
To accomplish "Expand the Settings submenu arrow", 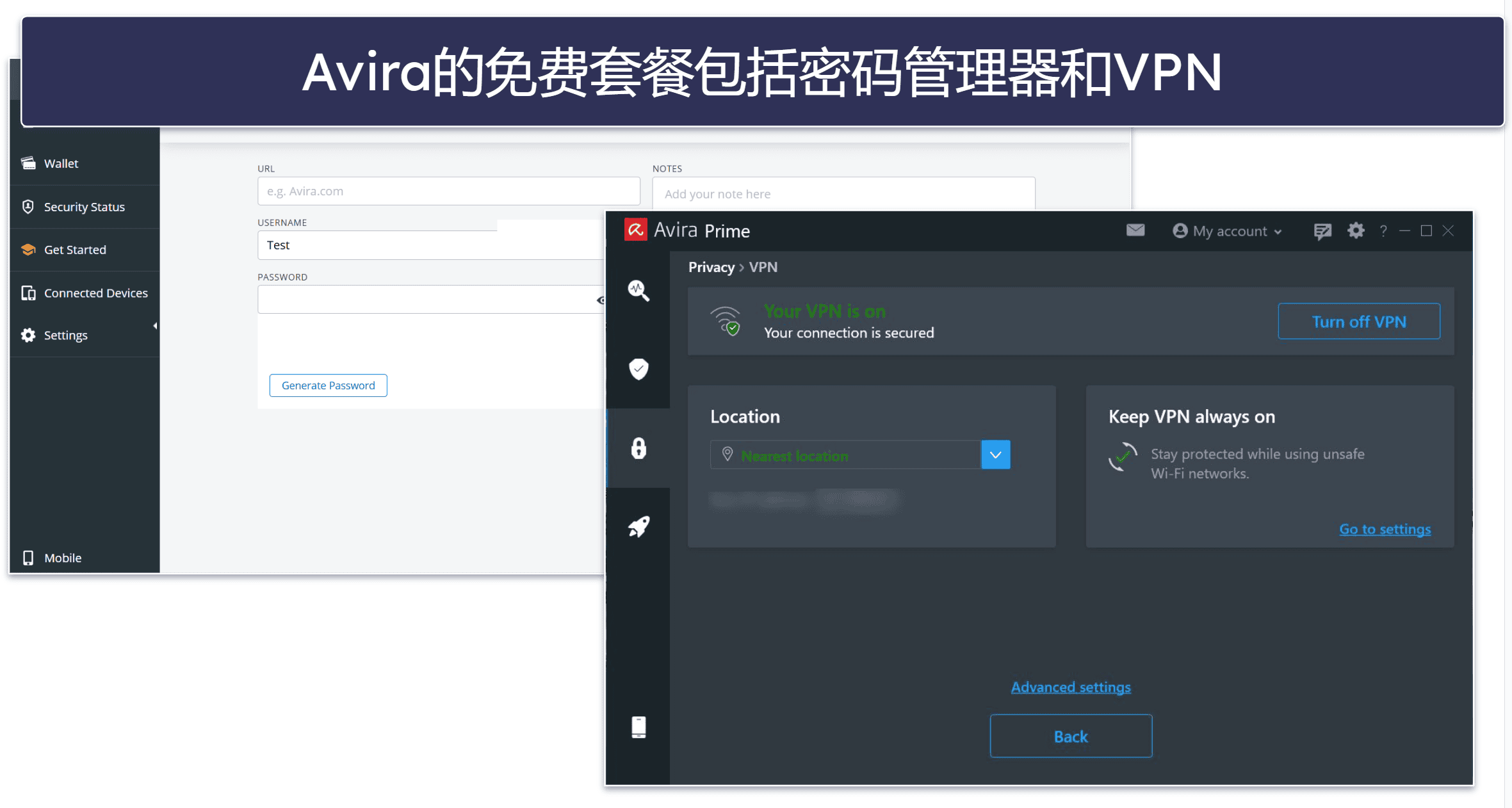I will pyautogui.click(x=155, y=326).
